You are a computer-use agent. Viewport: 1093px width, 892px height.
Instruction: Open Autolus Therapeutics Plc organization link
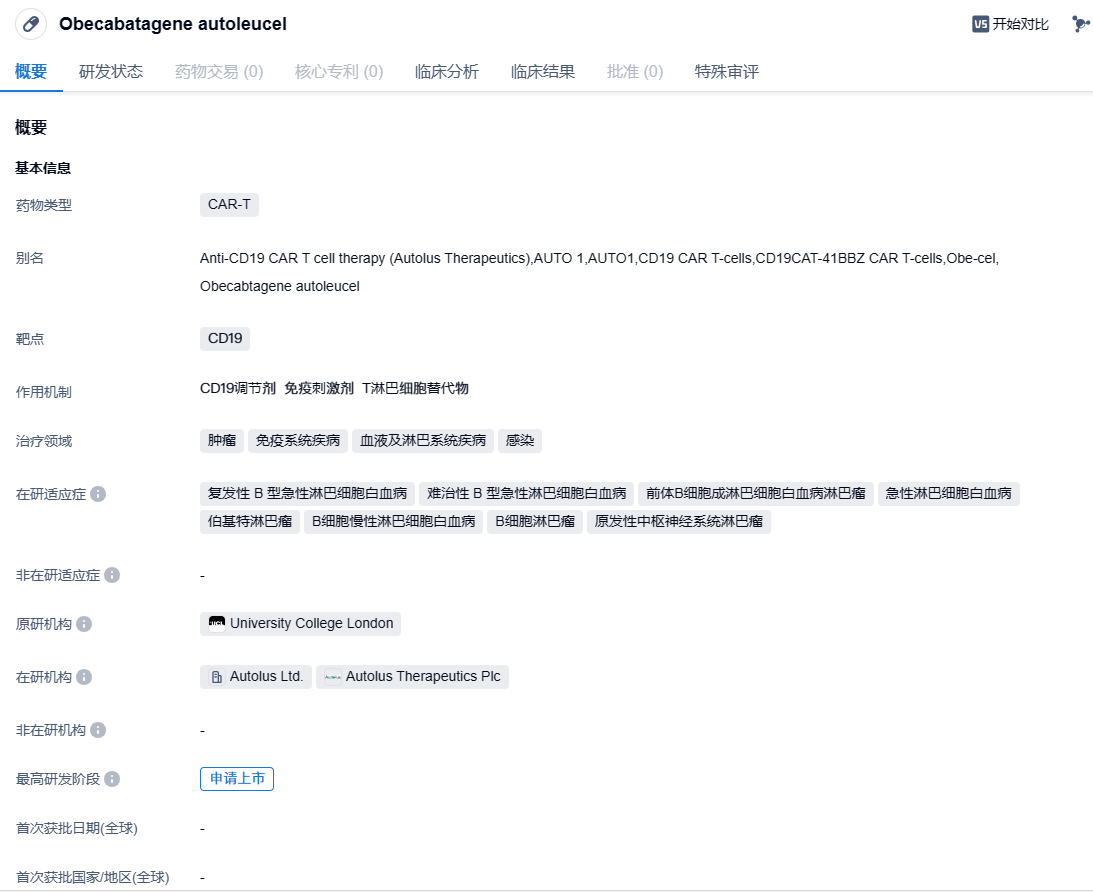(413, 677)
